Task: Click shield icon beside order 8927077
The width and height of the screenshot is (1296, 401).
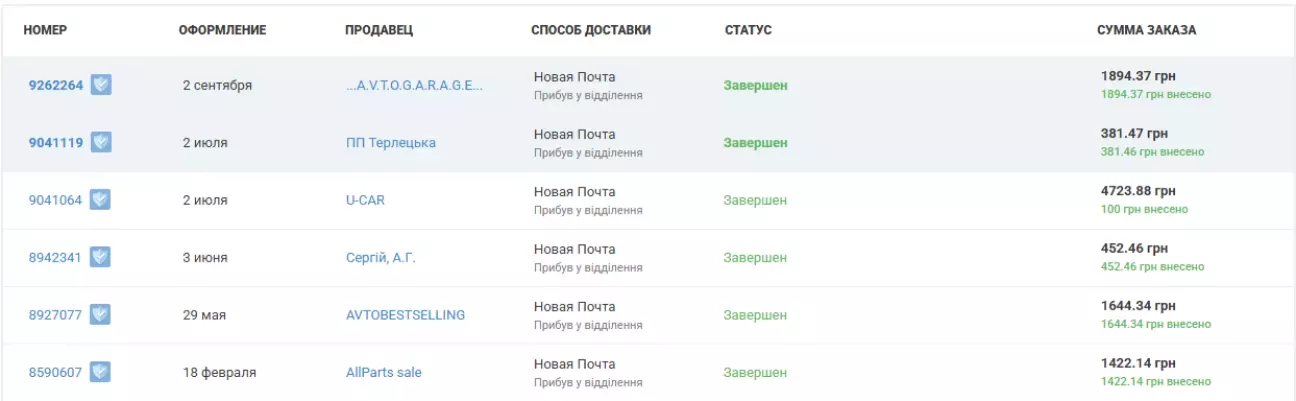Action: [101, 315]
